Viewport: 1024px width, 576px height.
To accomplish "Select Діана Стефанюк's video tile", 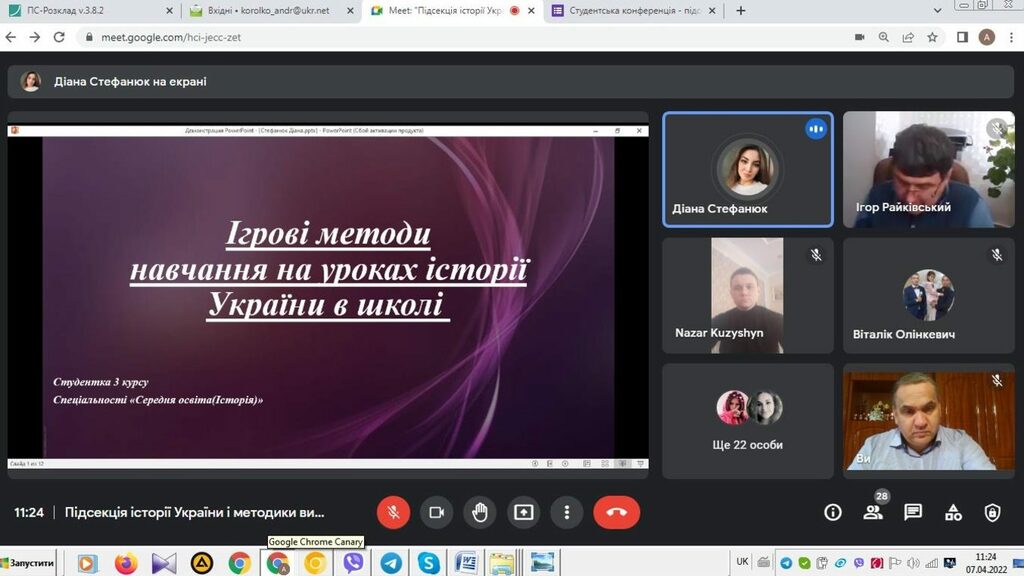I will (748, 169).
